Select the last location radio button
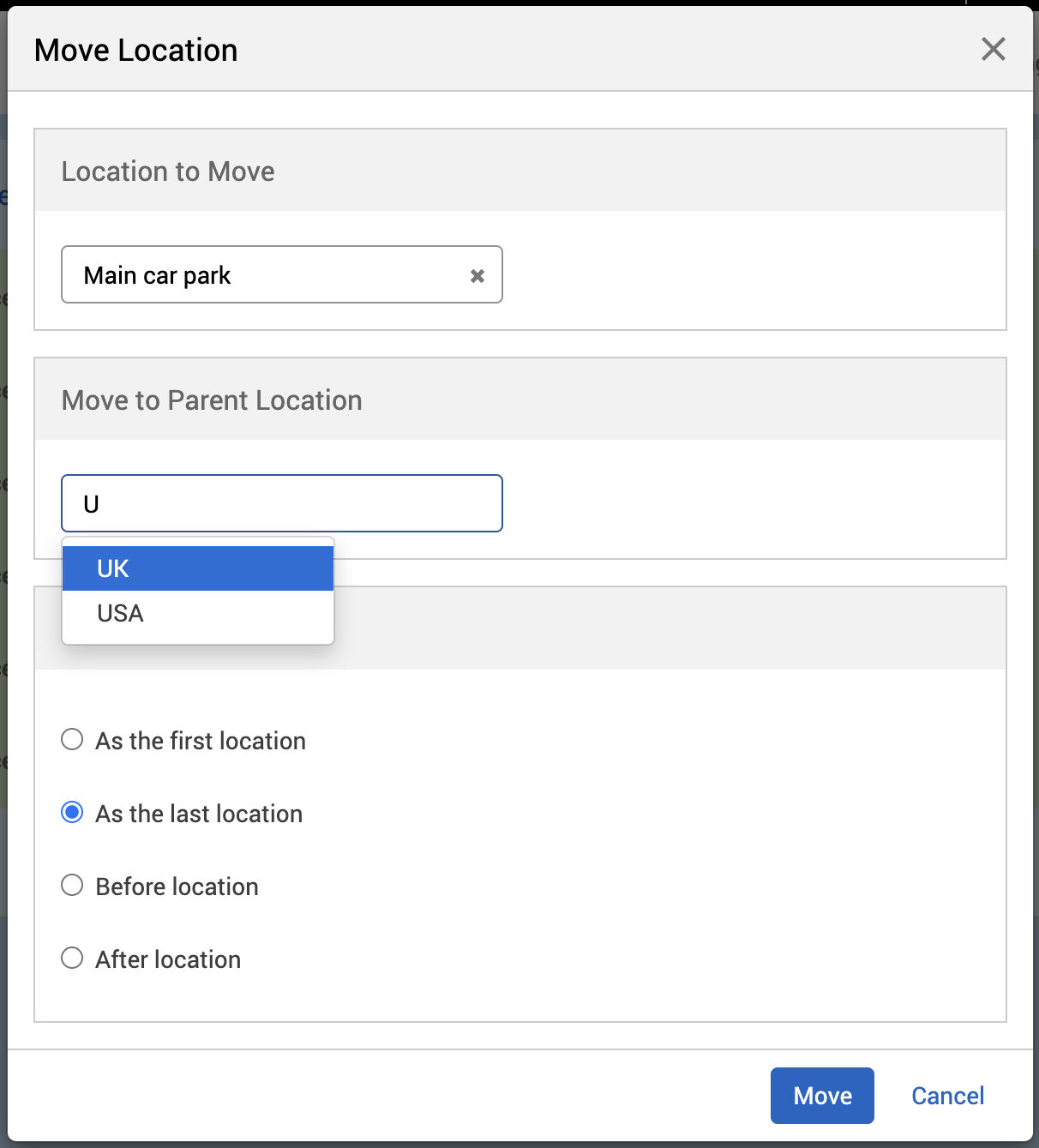 click(x=73, y=813)
